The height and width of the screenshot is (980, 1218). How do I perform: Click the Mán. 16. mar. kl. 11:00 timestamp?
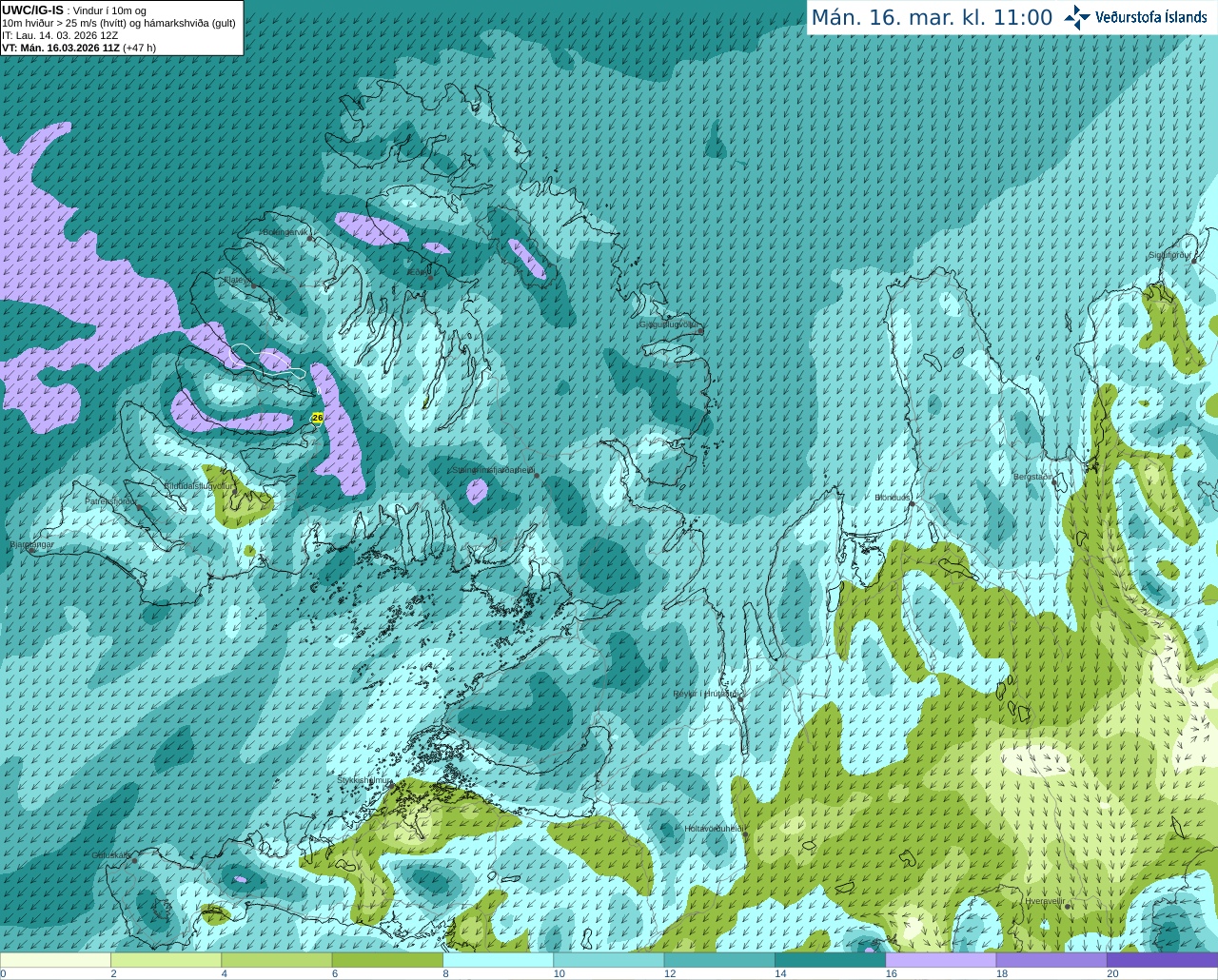click(932, 18)
